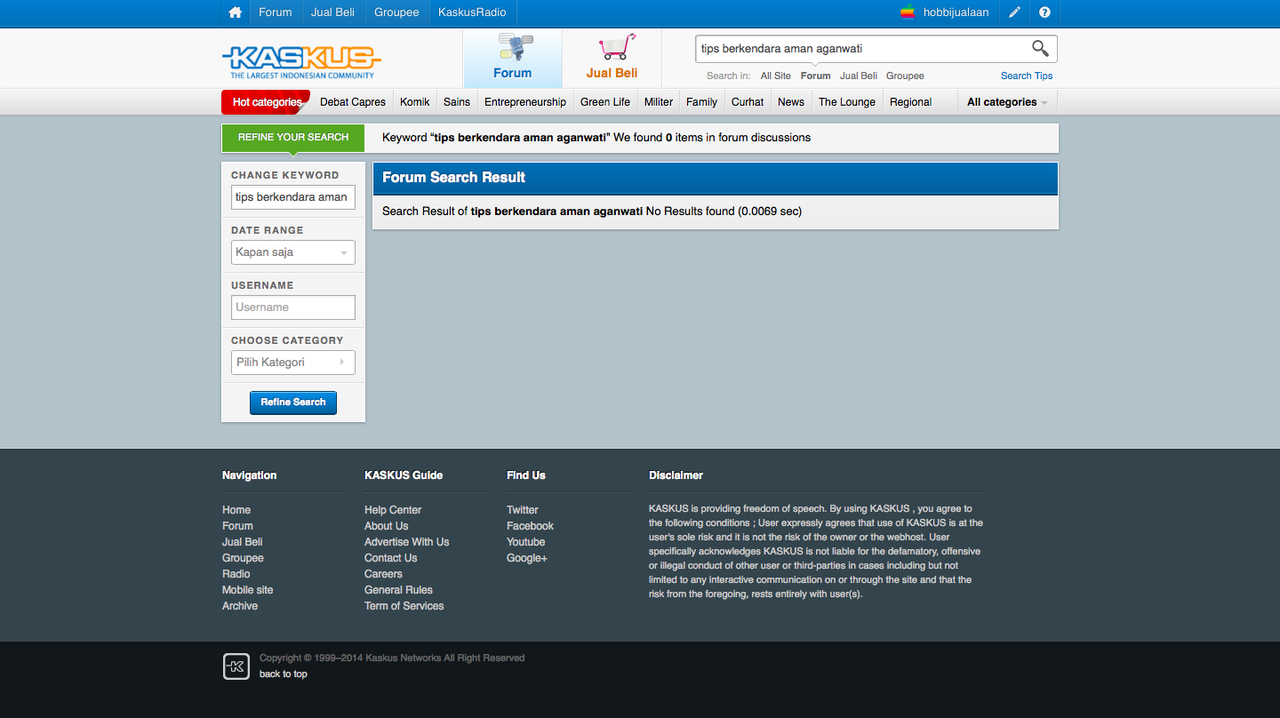Set search scope to All Site

tap(775, 76)
